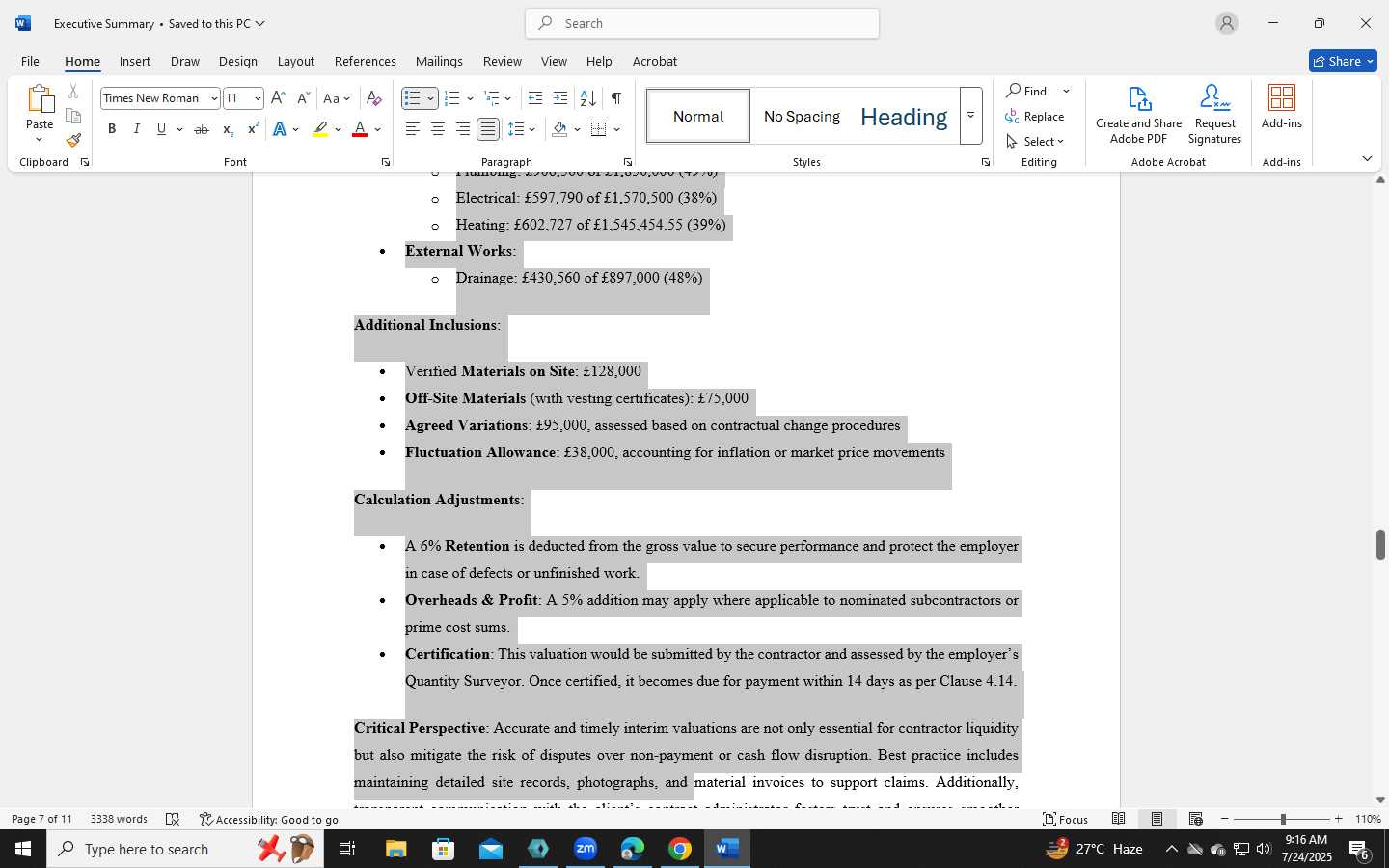Expand the numbering library dropdown arrow
1389x868 pixels.
point(470,98)
